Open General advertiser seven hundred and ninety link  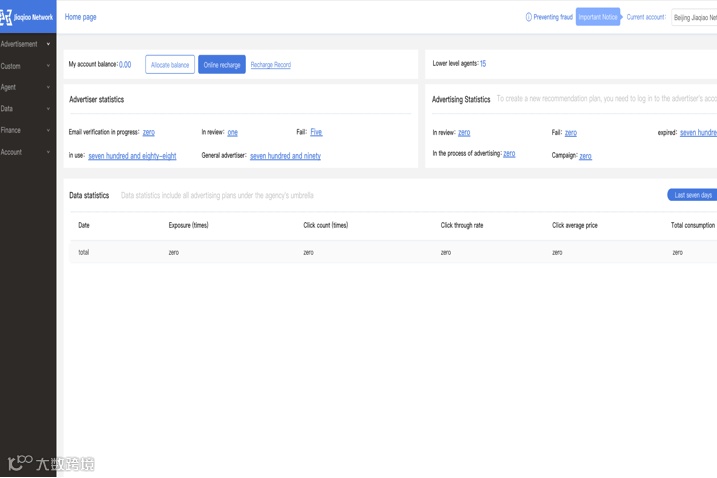[285, 156]
